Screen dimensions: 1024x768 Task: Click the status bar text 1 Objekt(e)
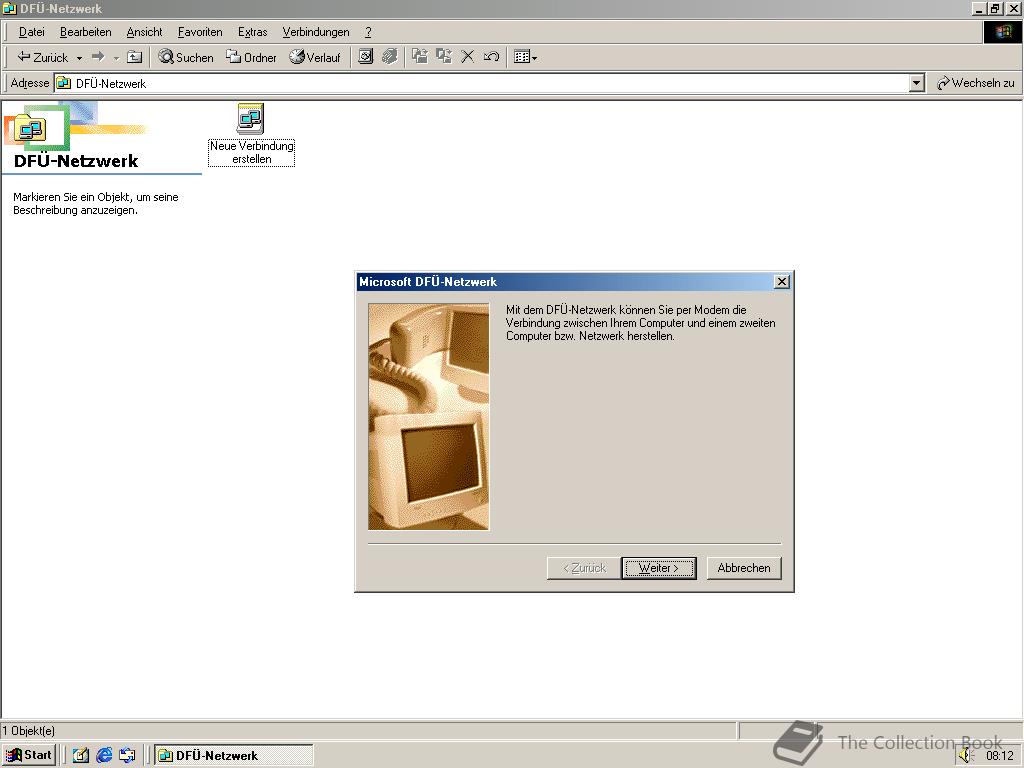click(28, 731)
